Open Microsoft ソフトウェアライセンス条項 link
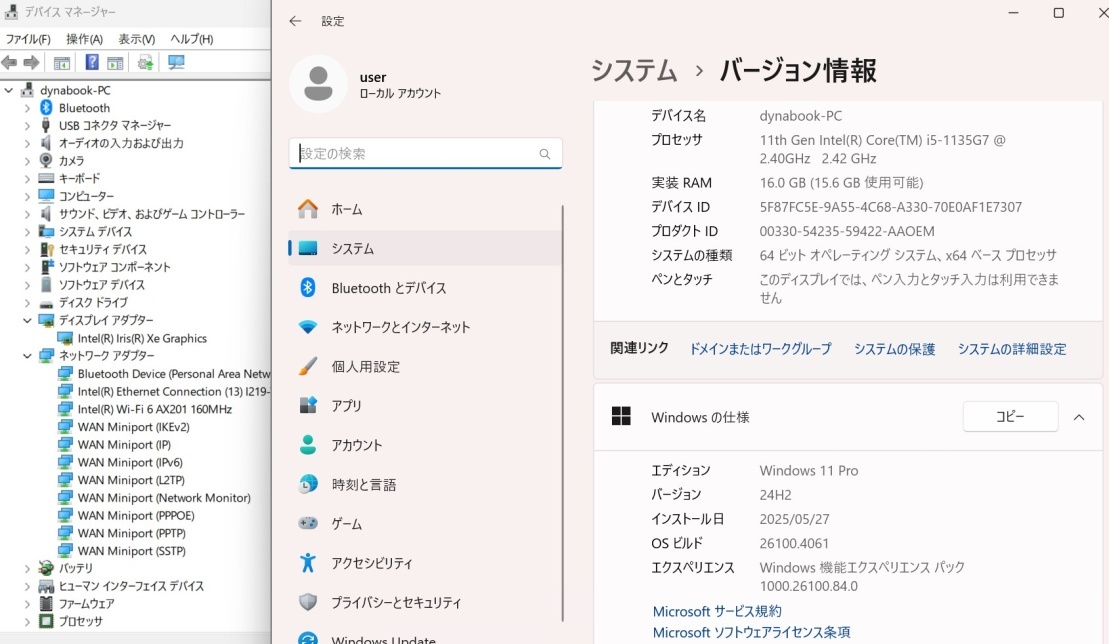This screenshot has height=644, width=1109. (x=751, y=632)
